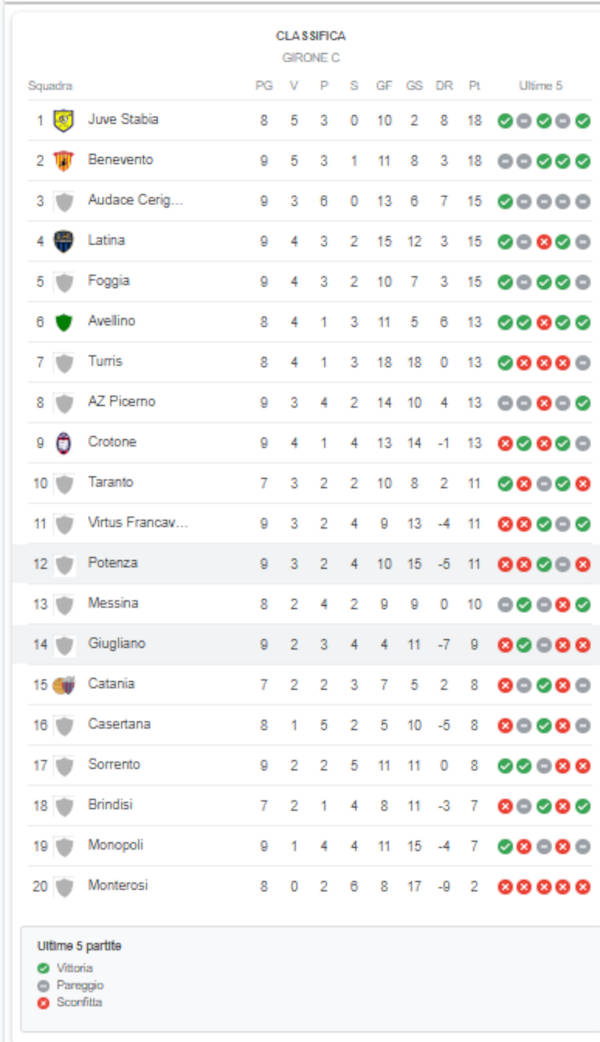Viewport: 600px width, 1042px height.
Task: Click Monterosi's most recent loss indicator
Action: (x=583, y=887)
